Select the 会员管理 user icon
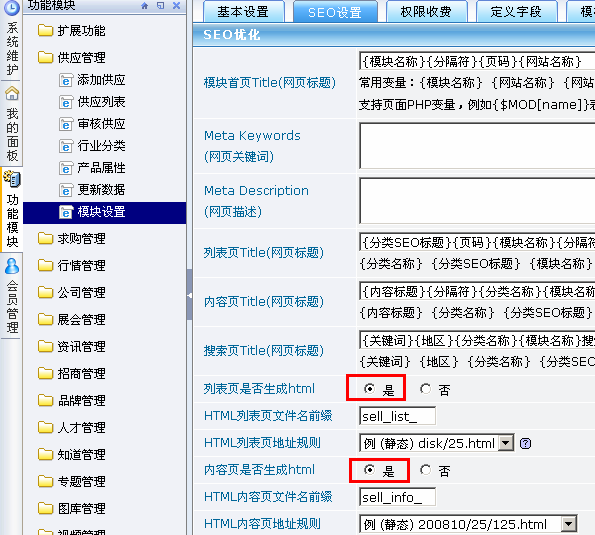The height and width of the screenshot is (535, 595). click(12, 266)
